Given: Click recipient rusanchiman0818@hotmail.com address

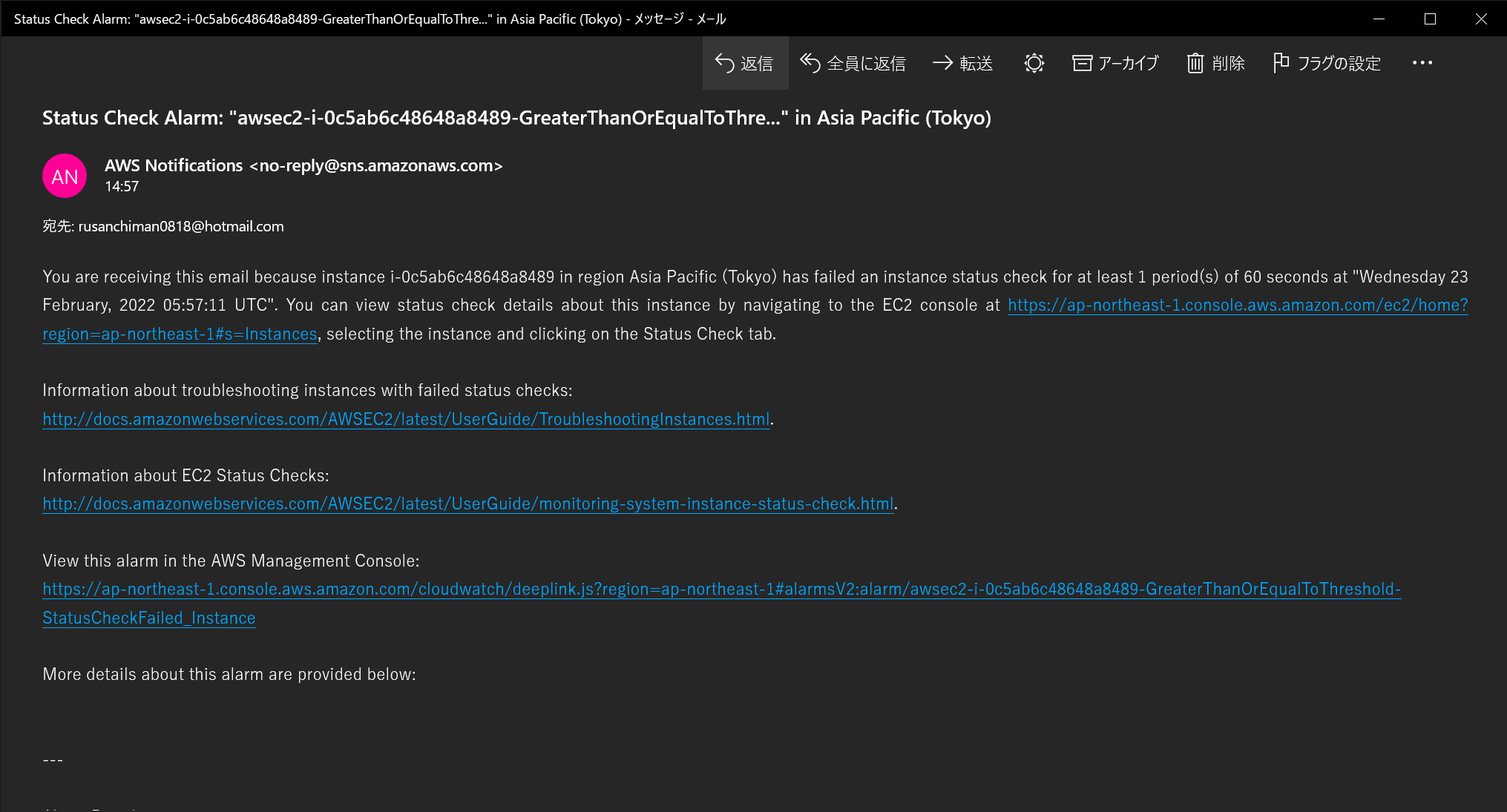Looking at the screenshot, I should (181, 226).
